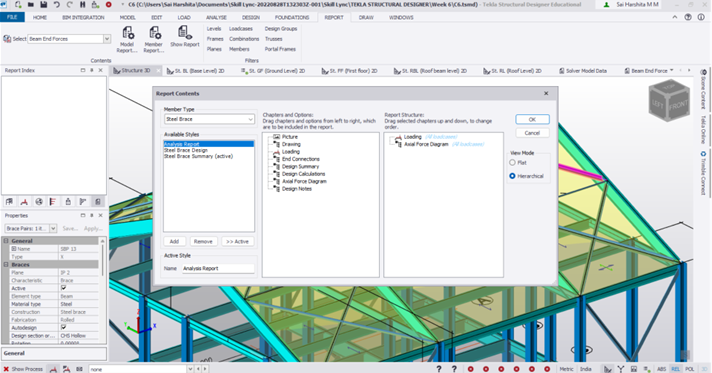Click the >> Active button
The image size is (712, 373).
click(237, 242)
